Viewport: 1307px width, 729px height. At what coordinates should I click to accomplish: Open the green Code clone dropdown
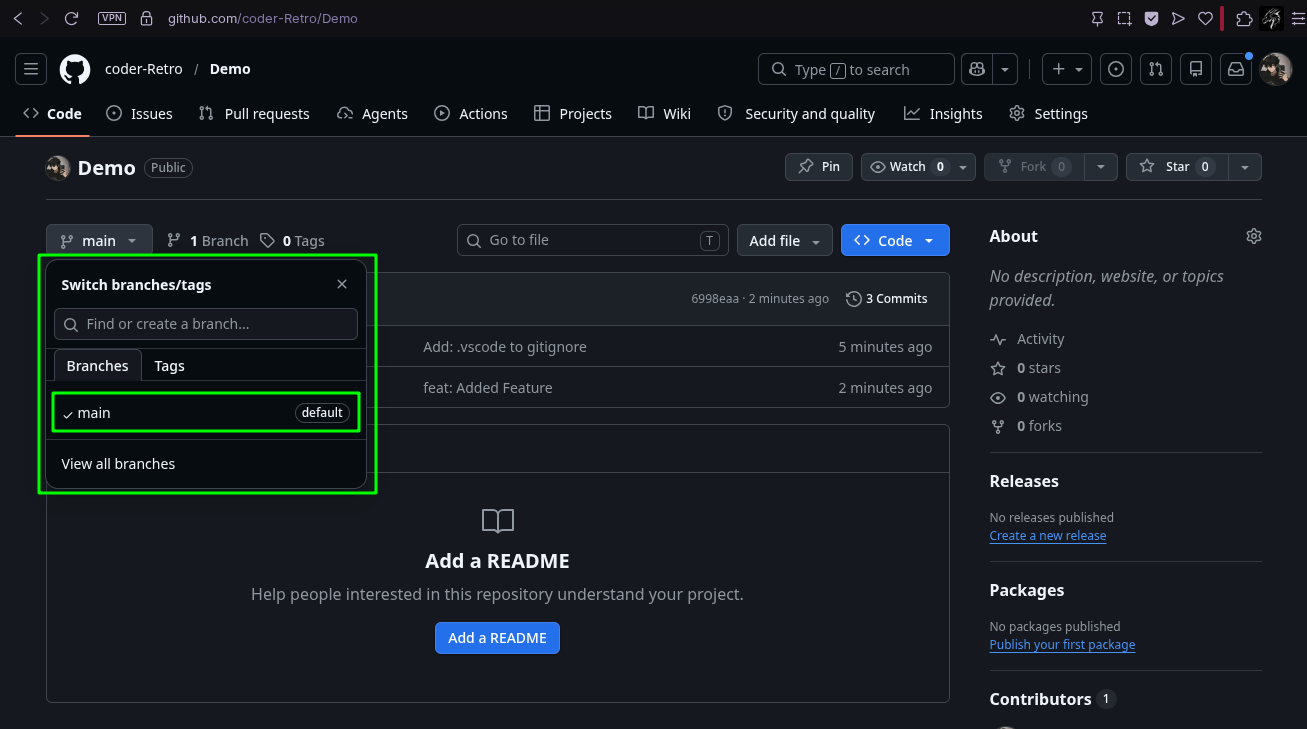pyautogui.click(x=895, y=240)
